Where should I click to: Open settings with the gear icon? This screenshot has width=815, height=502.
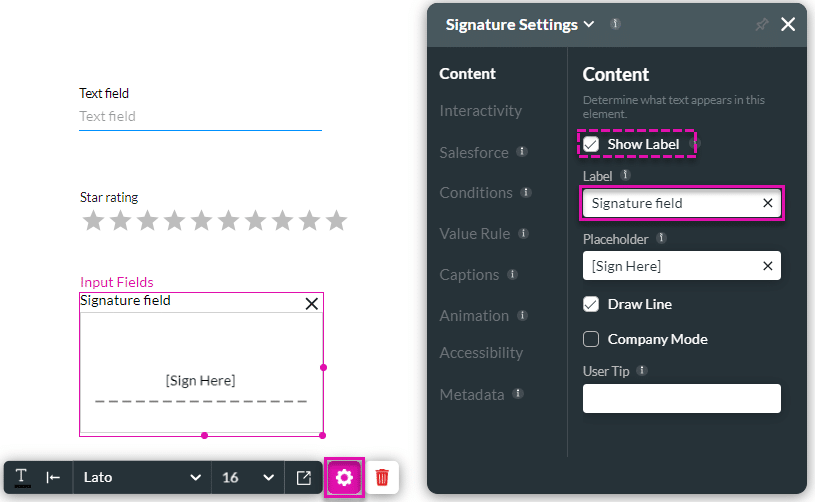(x=345, y=478)
